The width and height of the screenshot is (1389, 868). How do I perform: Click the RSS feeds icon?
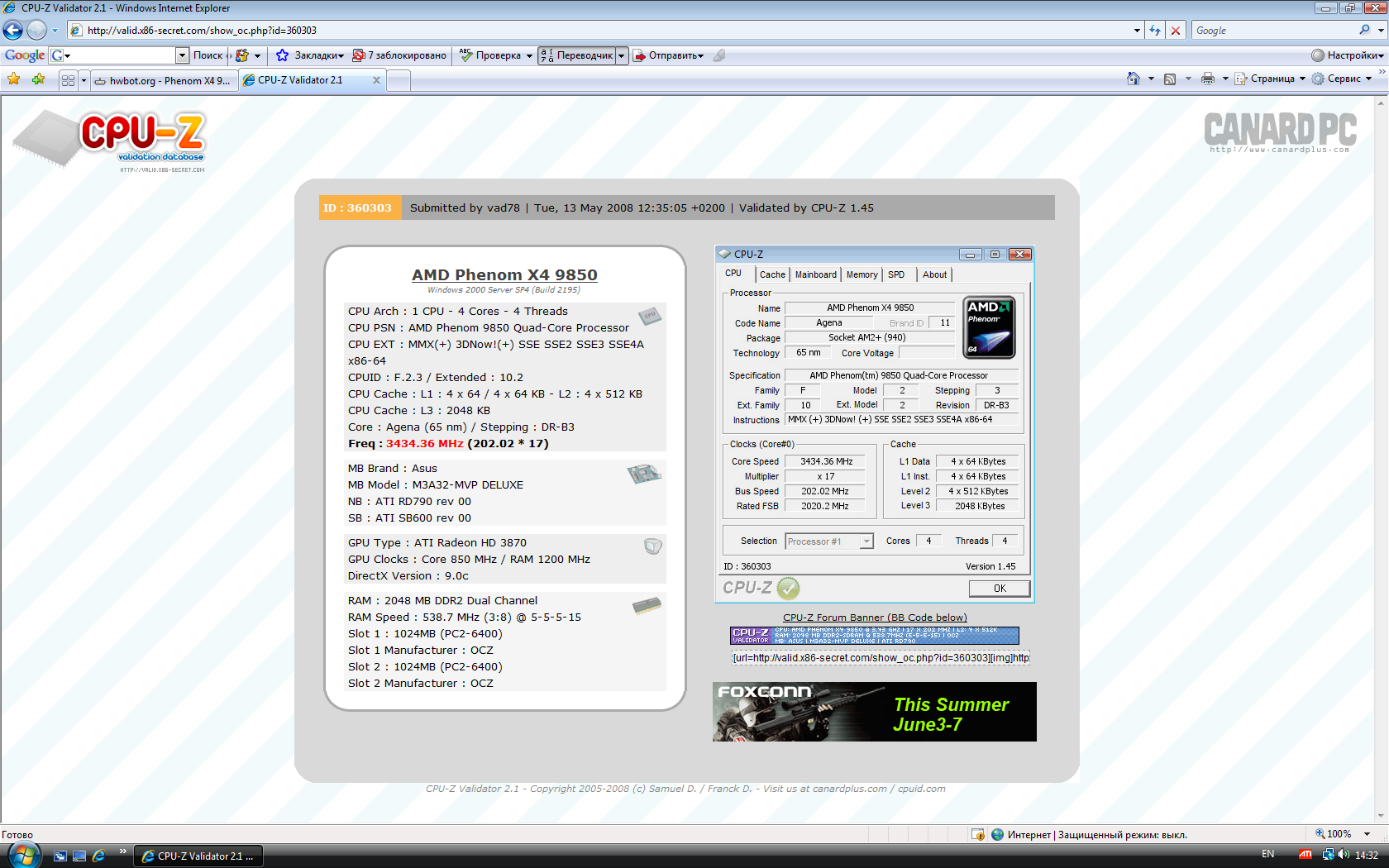1170,79
